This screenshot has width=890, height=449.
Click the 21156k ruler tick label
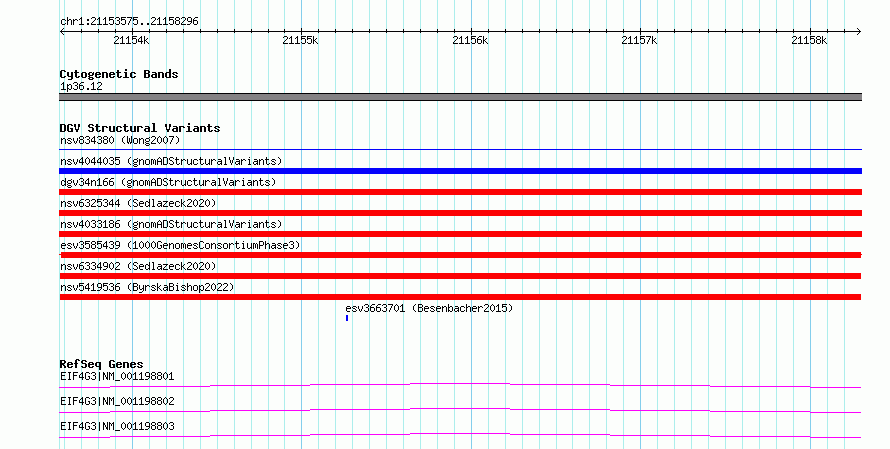(470, 40)
